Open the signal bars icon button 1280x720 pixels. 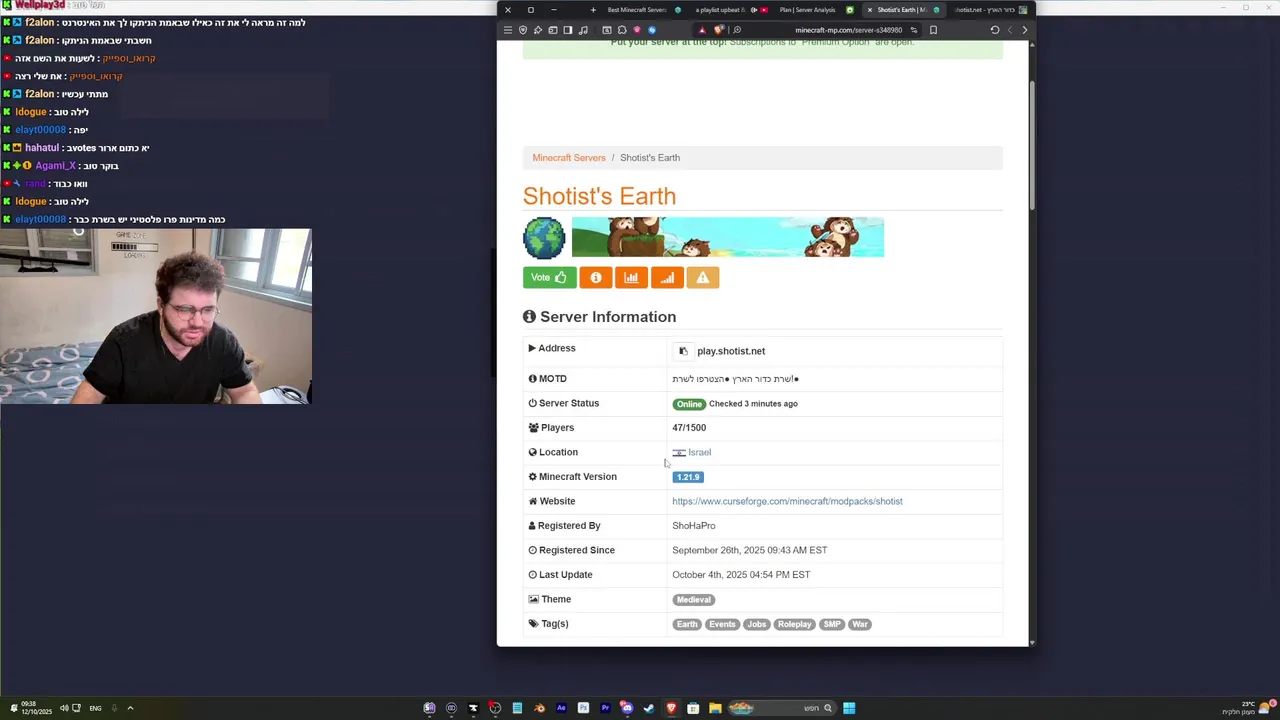coord(667,277)
